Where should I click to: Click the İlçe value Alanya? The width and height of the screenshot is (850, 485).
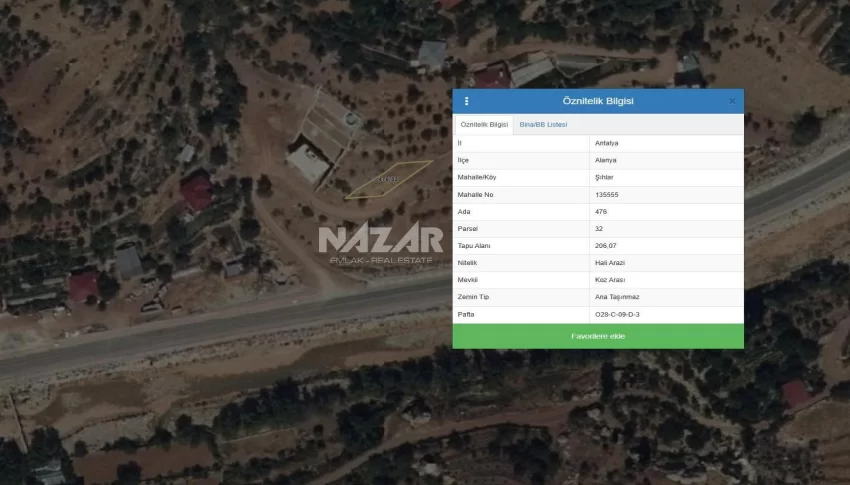[x=606, y=160]
